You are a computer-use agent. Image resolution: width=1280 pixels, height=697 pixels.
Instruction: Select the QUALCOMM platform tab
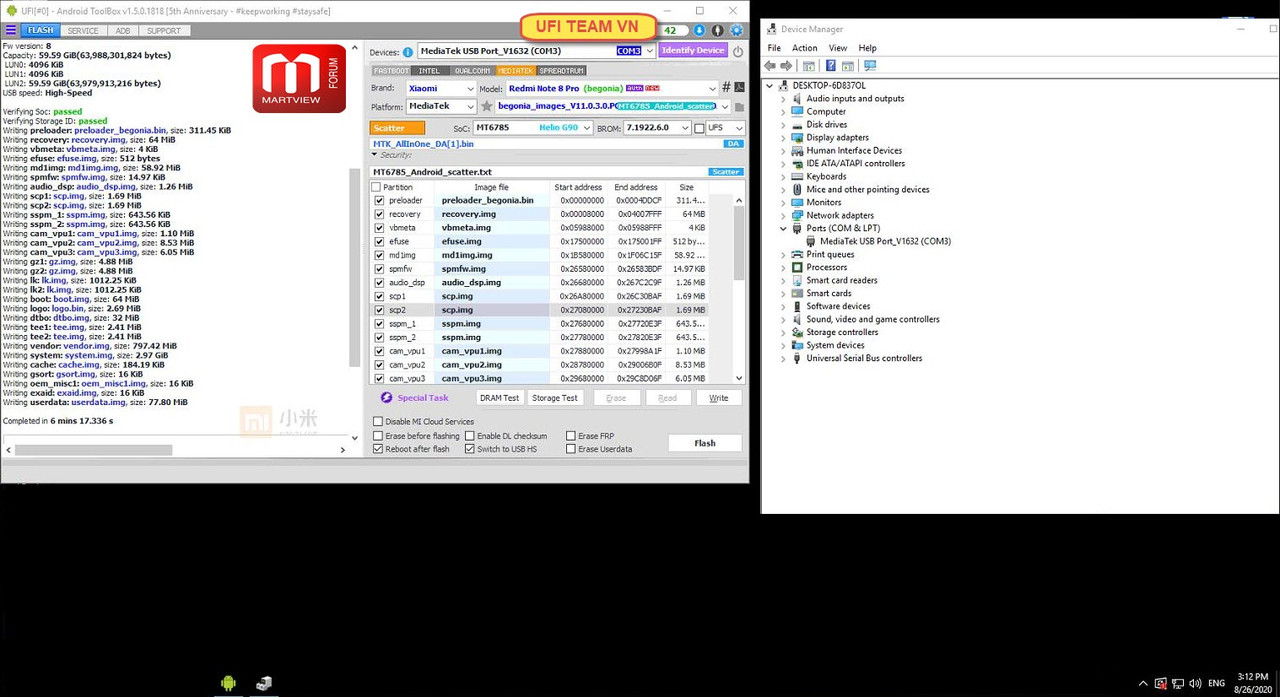tap(472, 71)
